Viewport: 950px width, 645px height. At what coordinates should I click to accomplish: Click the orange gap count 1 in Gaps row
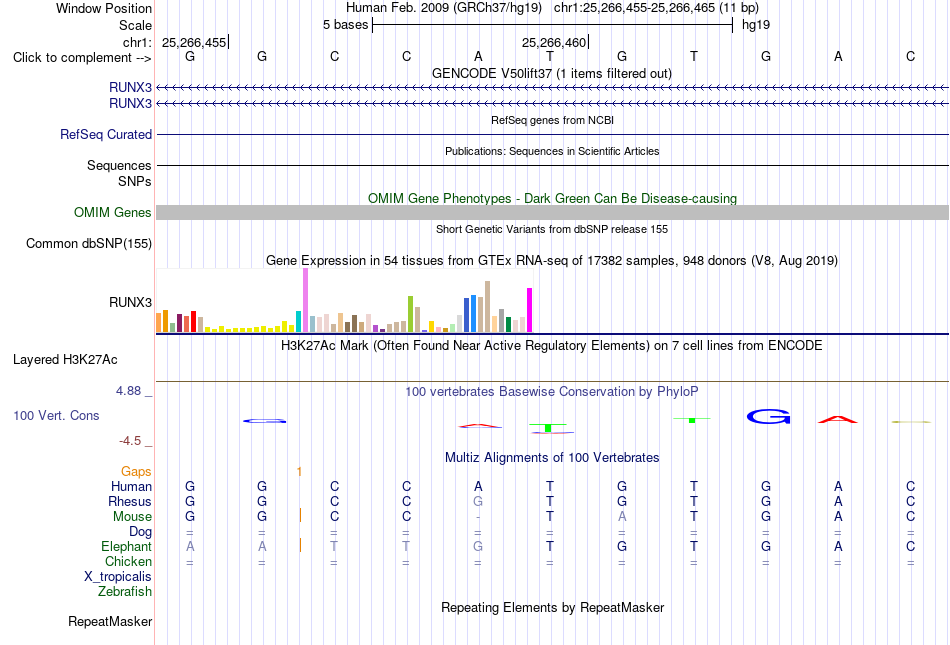(x=299, y=471)
